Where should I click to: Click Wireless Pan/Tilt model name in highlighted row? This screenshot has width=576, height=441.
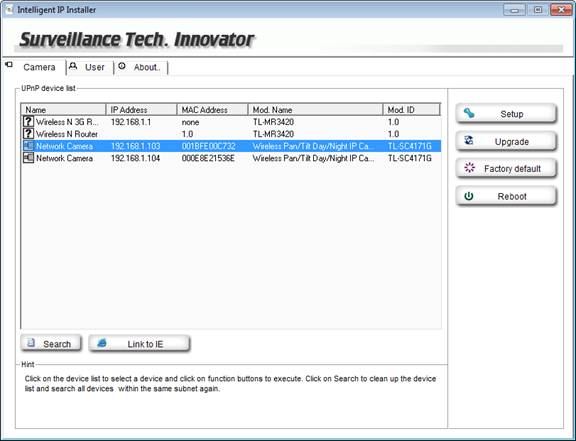(313, 146)
